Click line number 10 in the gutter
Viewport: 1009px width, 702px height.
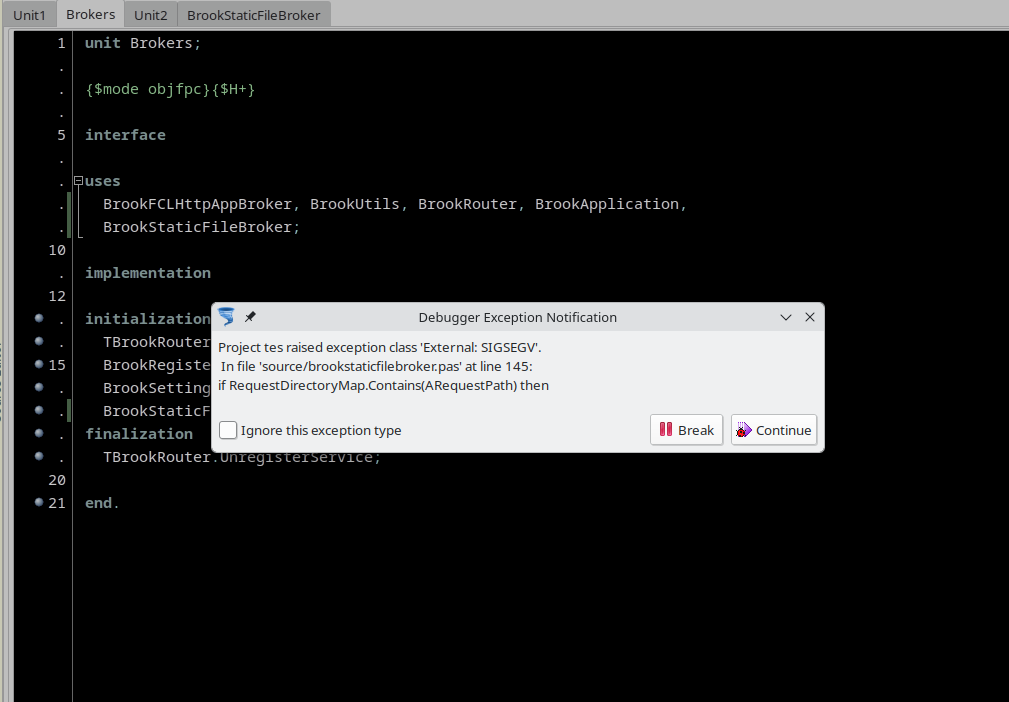click(58, 250)
